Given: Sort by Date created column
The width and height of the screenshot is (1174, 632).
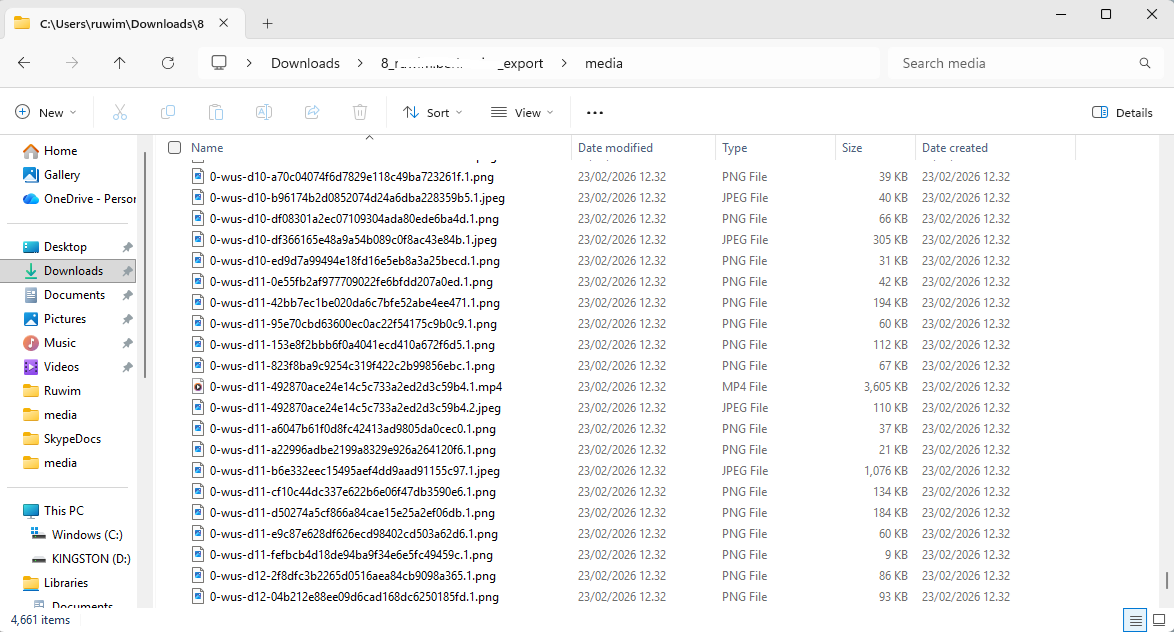Looking at the screenshot, I should coord(955,148).
